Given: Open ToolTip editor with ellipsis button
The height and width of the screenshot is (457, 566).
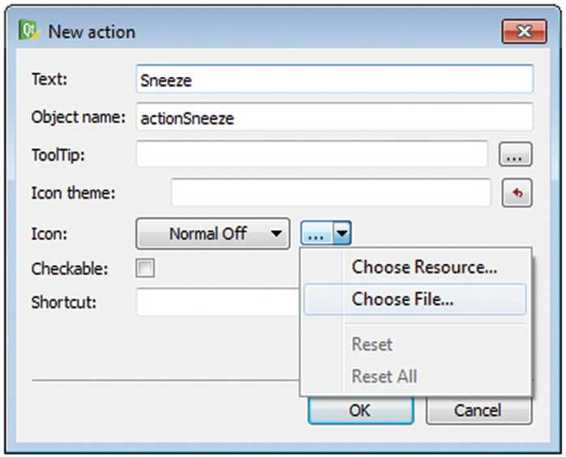Looking at the screenshot, I should point(515,154).
